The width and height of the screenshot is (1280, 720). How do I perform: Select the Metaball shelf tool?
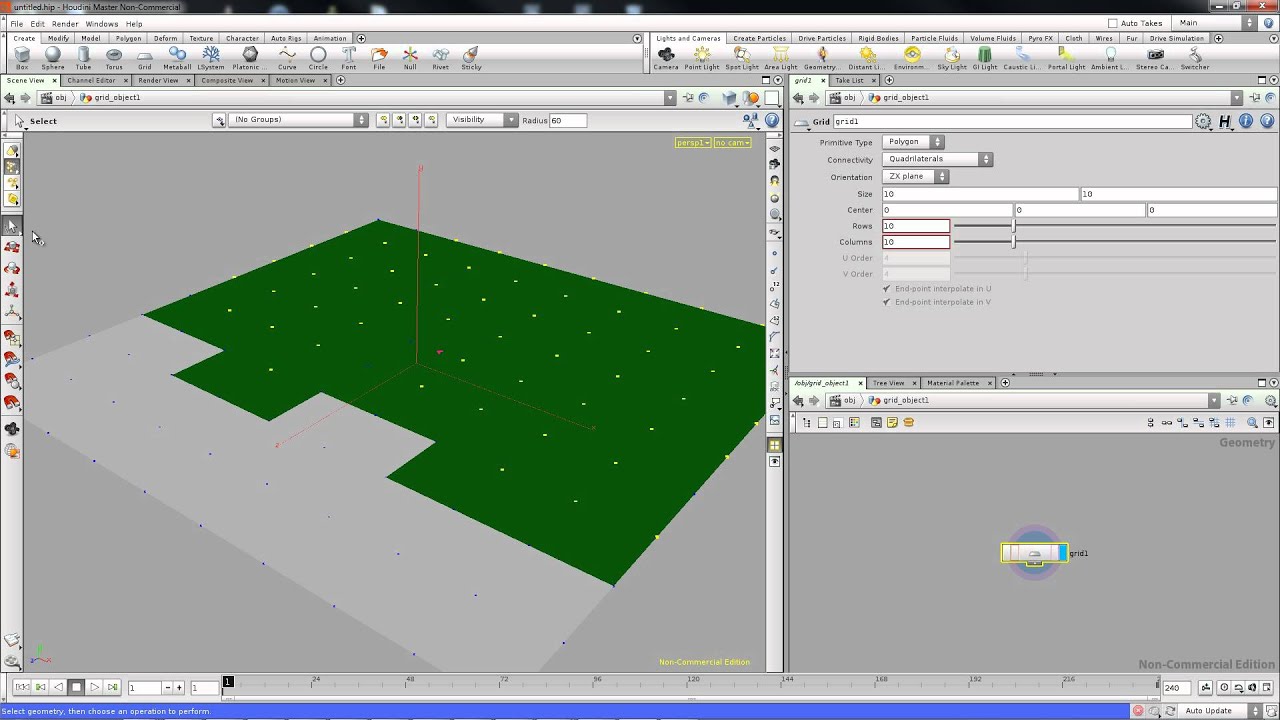coord(177,58)
